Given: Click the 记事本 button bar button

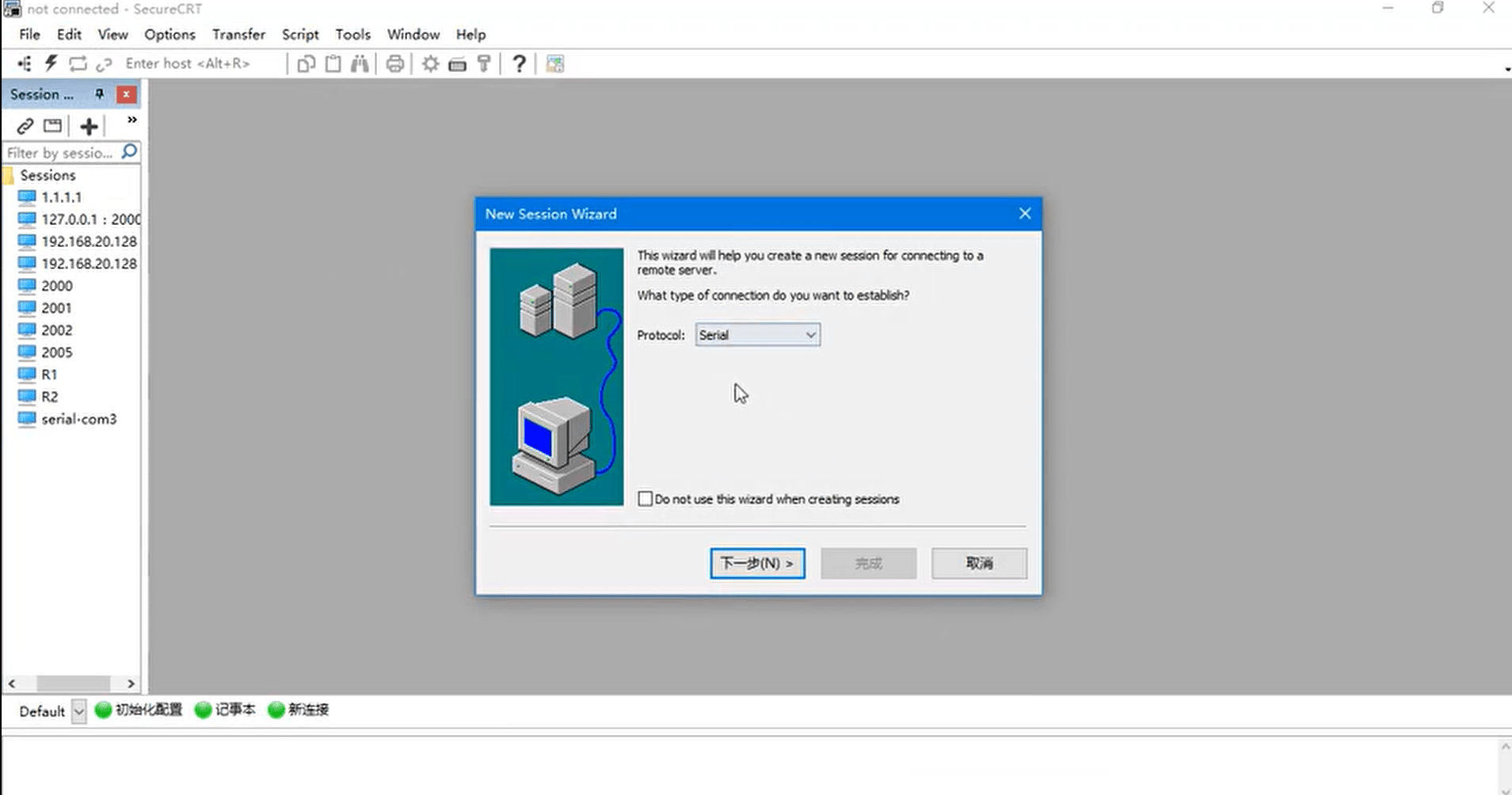Looking at the screenshot, I should pos(226,709).
